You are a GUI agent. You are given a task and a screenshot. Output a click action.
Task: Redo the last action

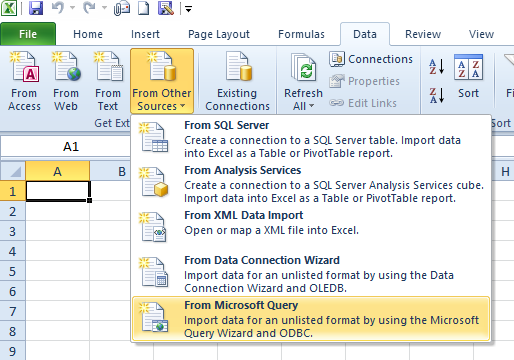[89, 8]
